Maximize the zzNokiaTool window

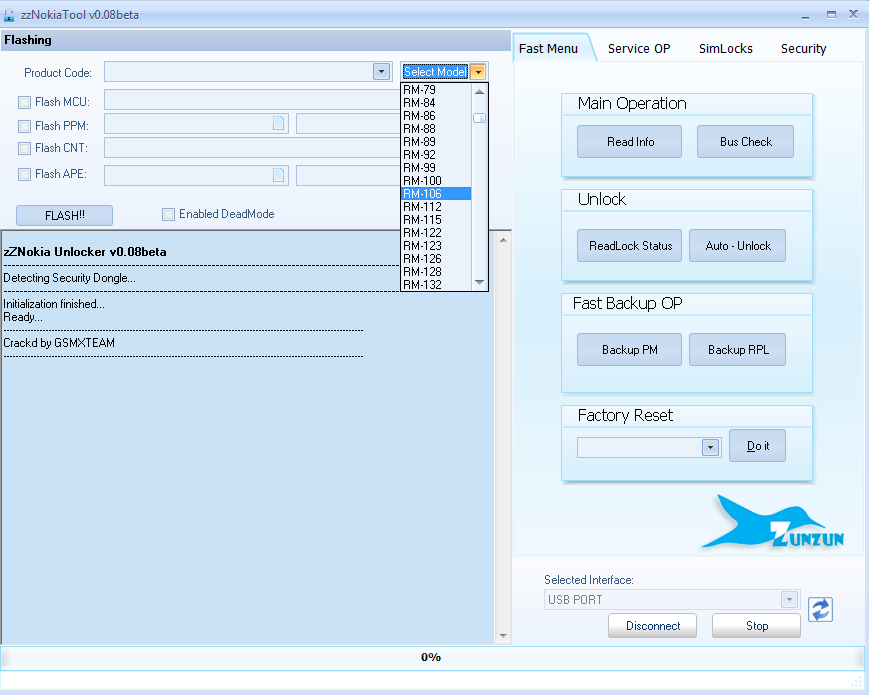click(x=831, y=15)
